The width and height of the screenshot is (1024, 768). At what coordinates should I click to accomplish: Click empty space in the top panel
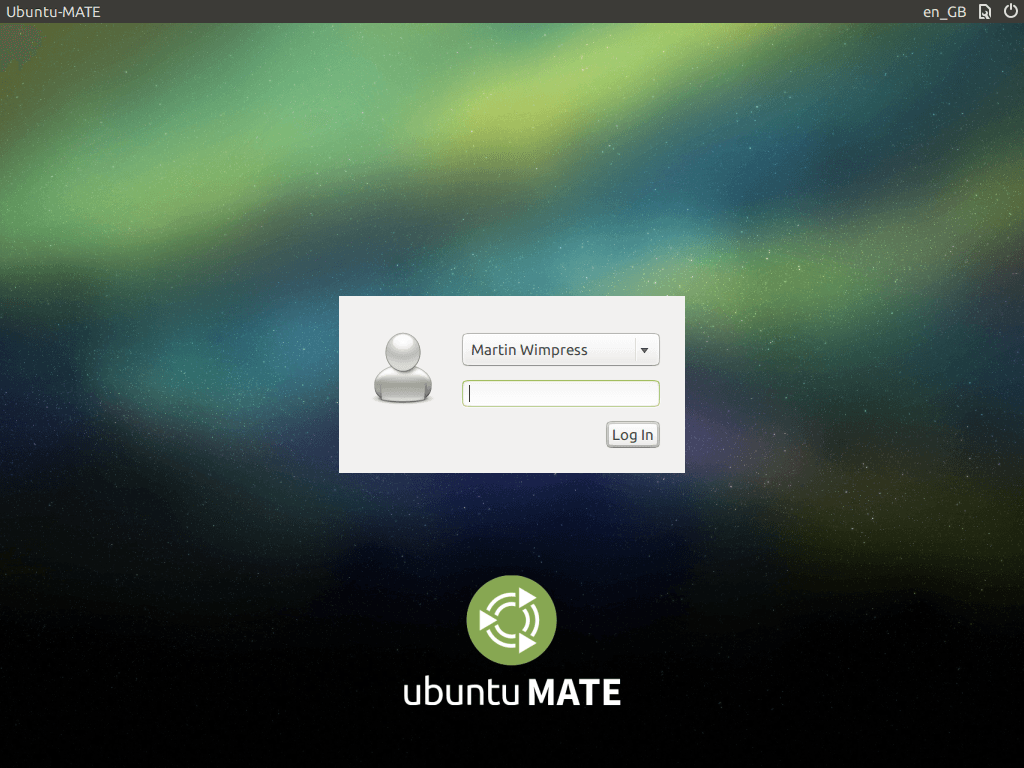[x=500, y=11]
